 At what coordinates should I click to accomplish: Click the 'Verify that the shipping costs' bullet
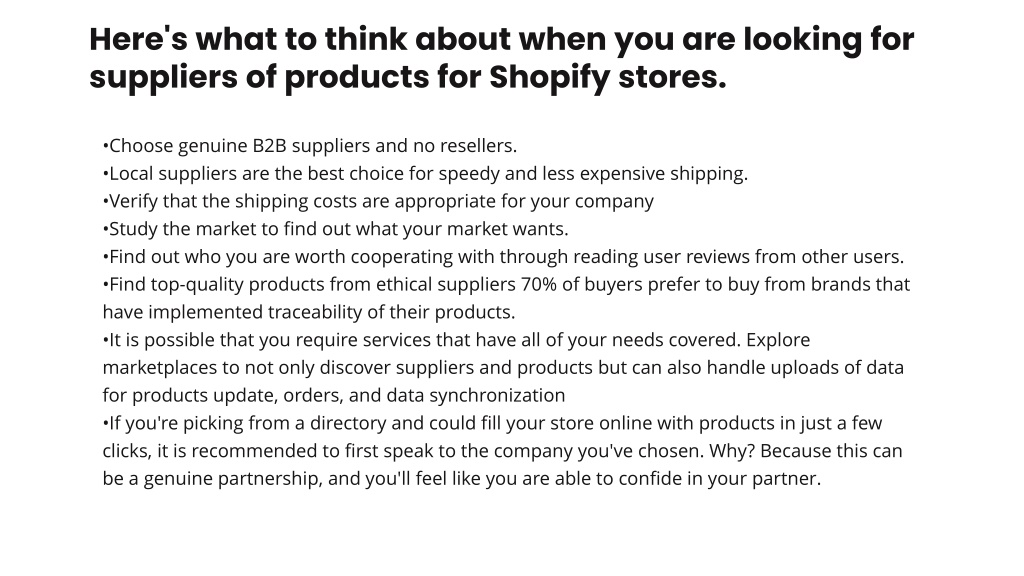[378, 201]
